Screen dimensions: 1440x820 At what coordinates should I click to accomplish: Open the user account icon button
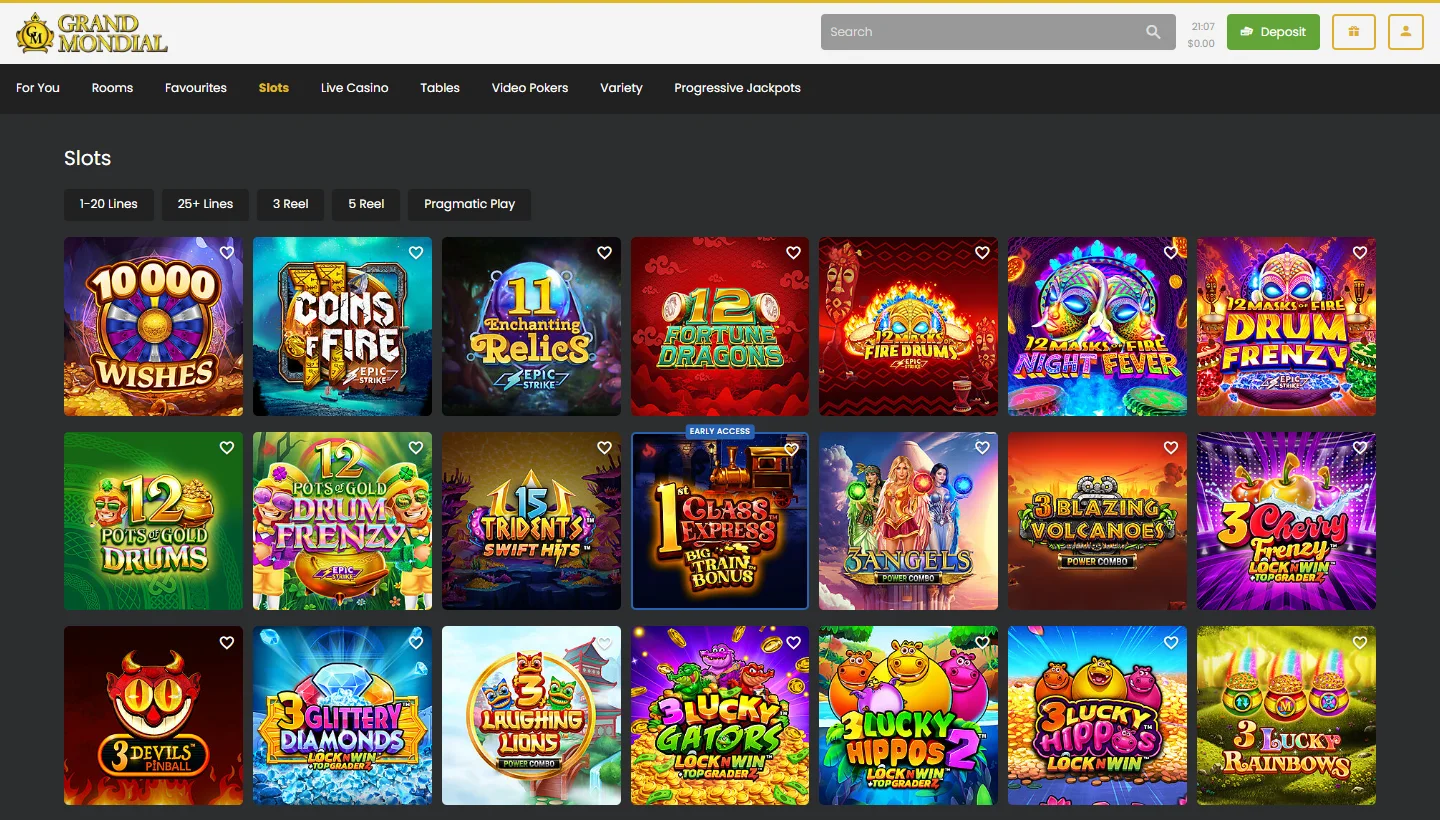tap(1405, 32)
